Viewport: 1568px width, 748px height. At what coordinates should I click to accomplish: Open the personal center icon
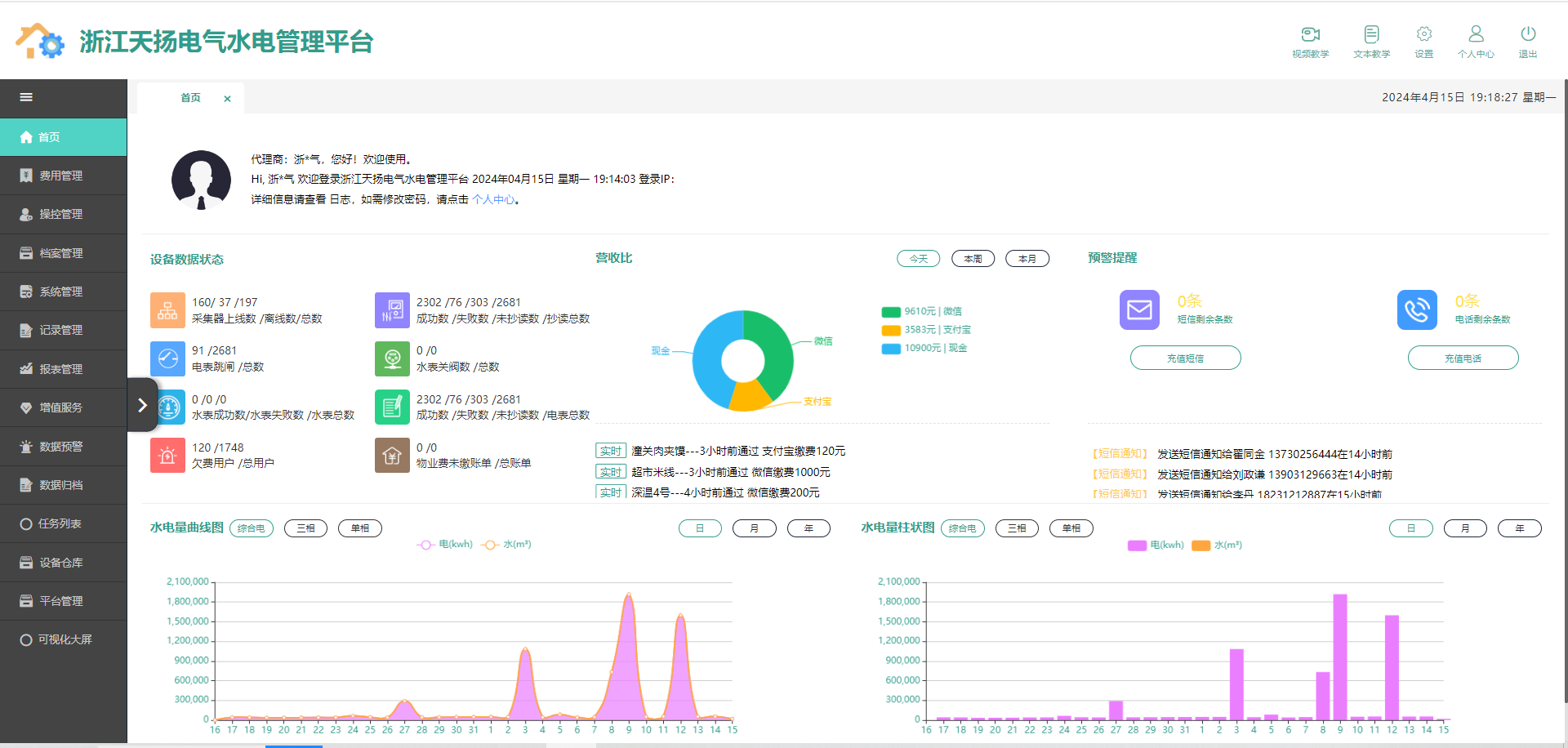1476,34
